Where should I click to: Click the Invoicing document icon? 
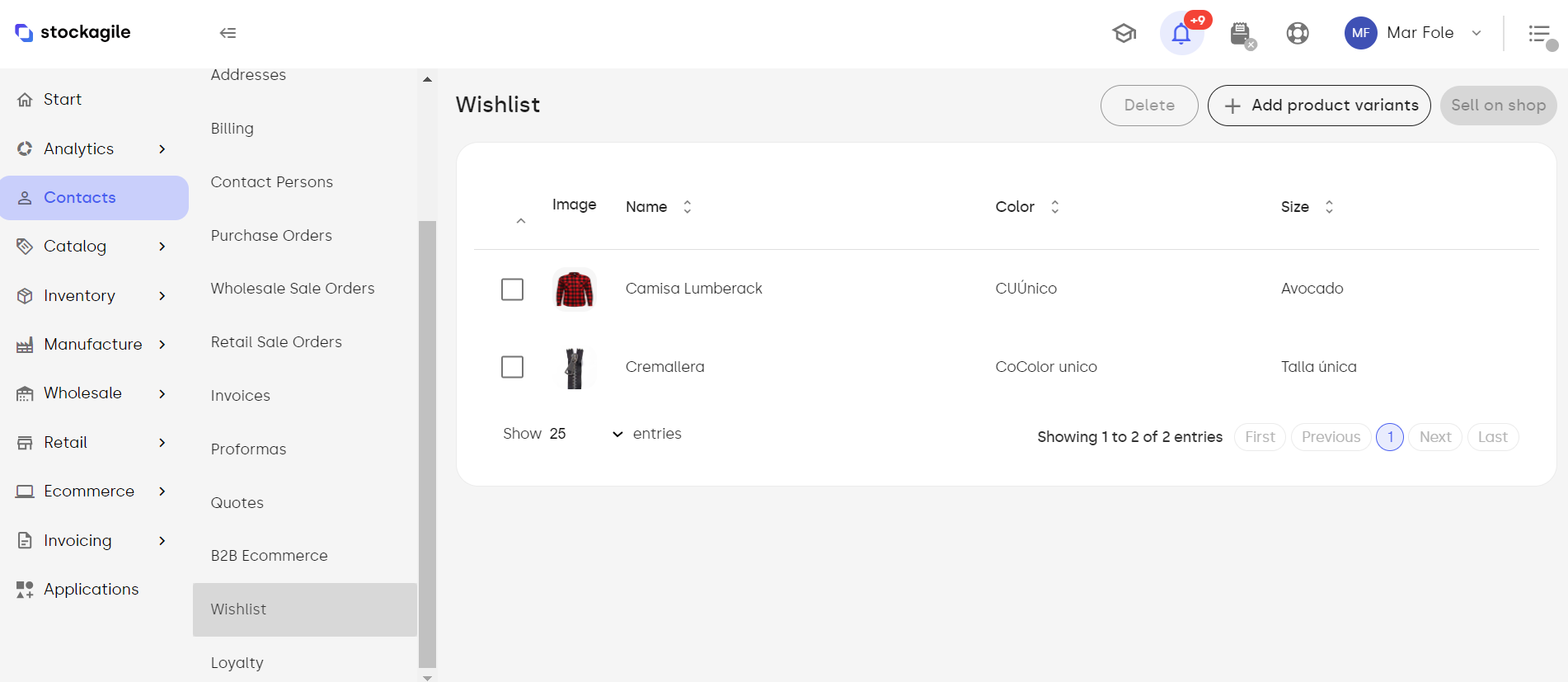pos(25,540)
